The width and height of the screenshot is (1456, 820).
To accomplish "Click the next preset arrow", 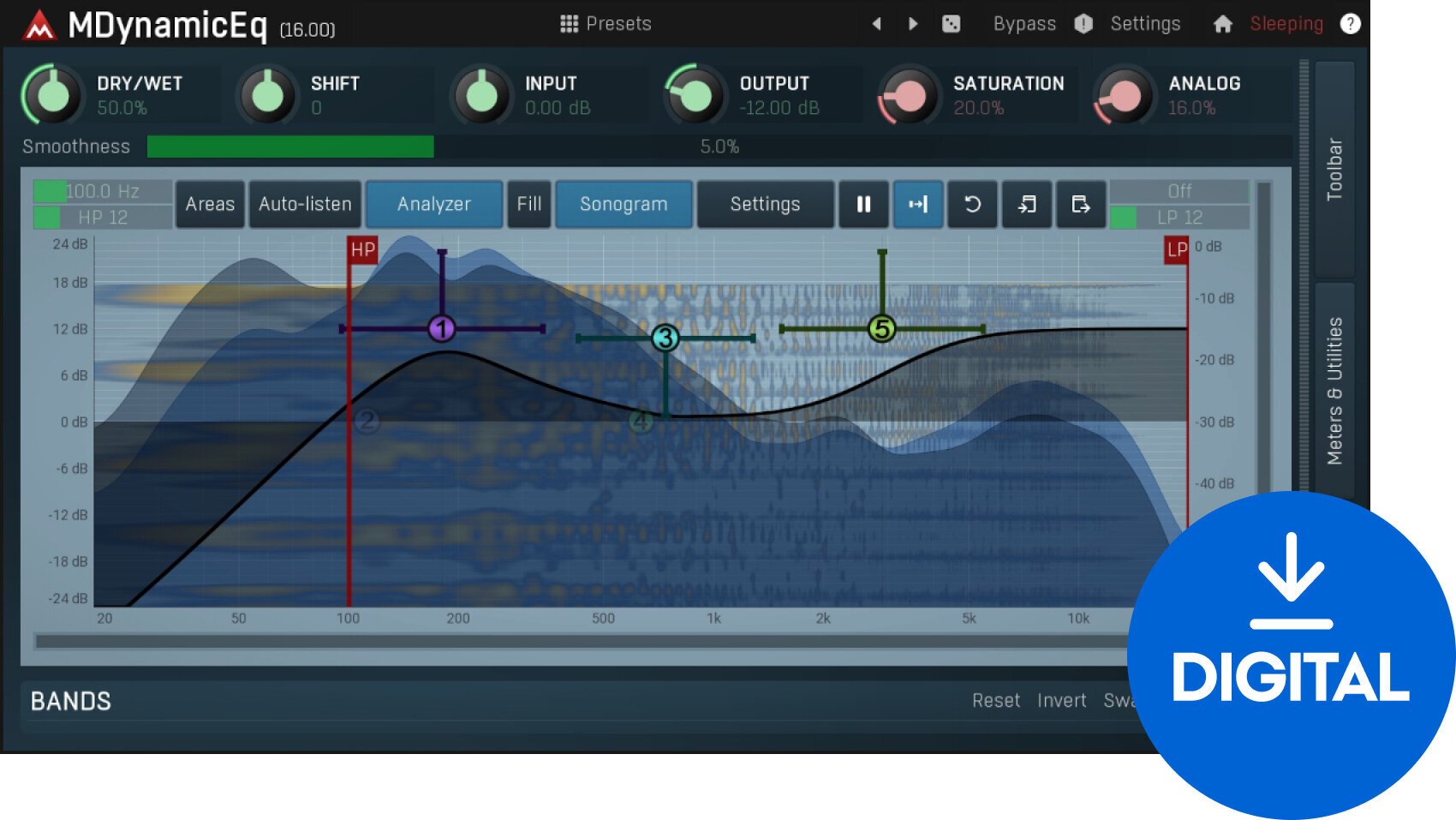I will point(913,23).
